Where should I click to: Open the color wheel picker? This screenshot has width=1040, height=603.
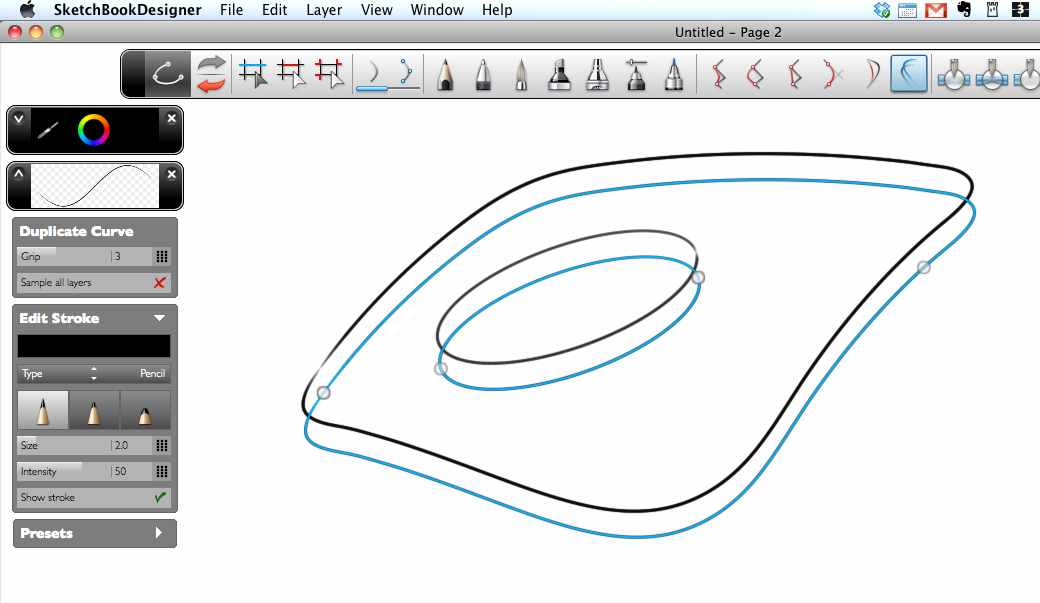[x=94, y=129]
